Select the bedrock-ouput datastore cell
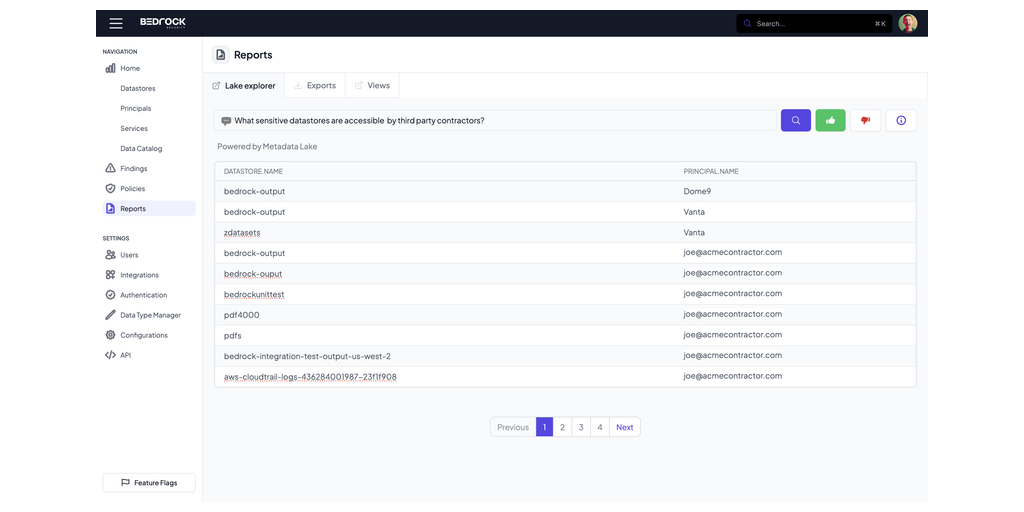The width and height of the screenshot is (1024, 512). pos(253,274)
